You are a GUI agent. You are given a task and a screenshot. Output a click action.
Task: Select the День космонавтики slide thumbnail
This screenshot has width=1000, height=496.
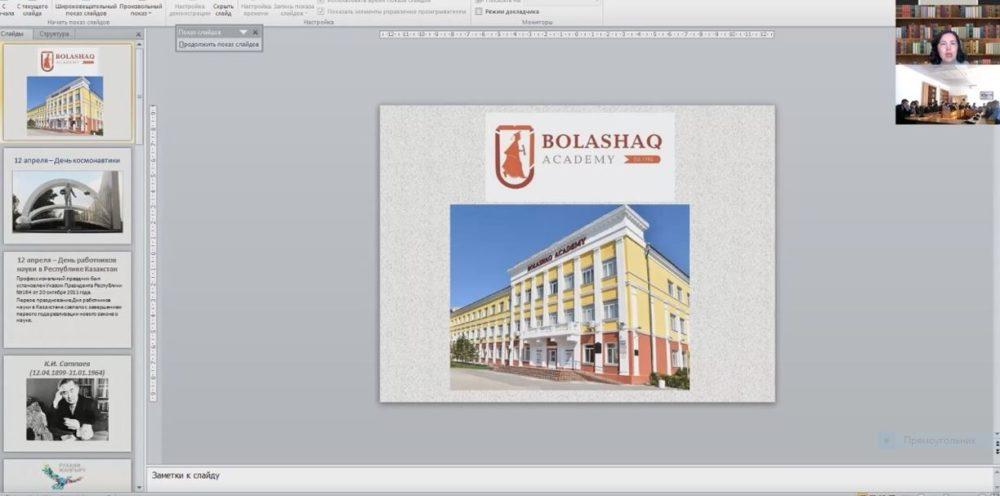[68, 196]
